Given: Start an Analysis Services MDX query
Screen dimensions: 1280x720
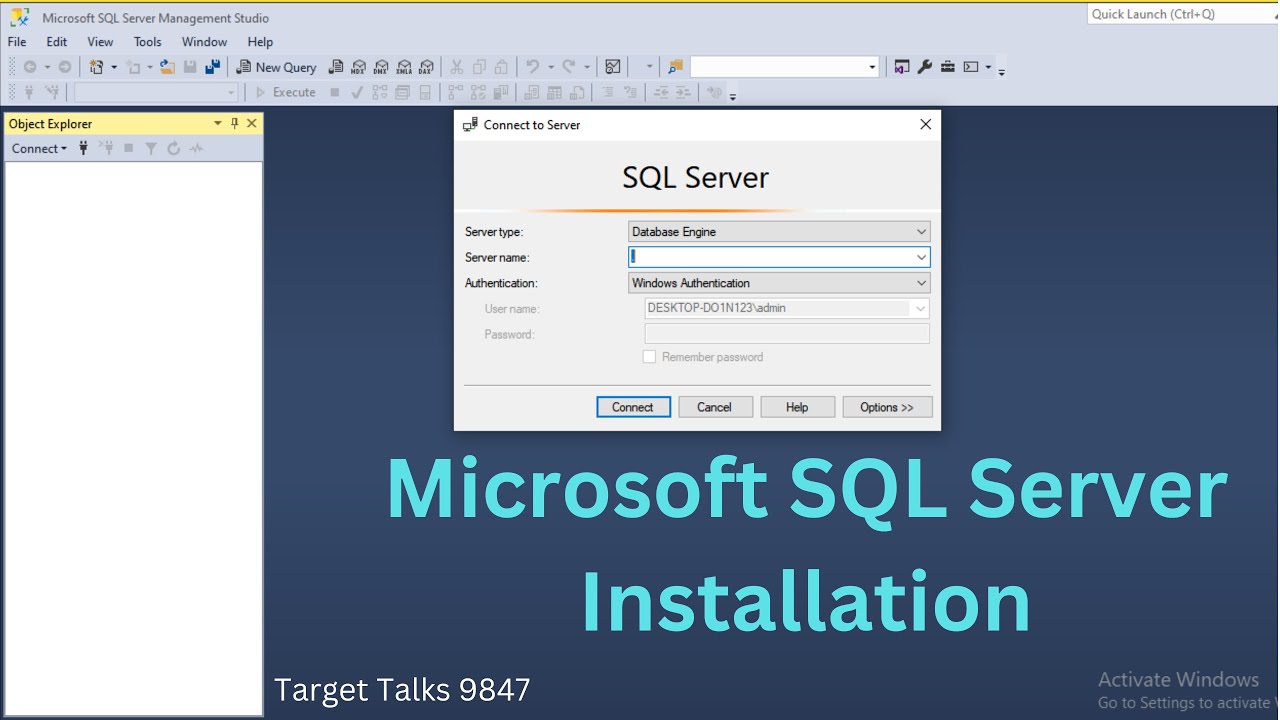Looking at the screenshot, I should pyautogui.click(x=358, y=67).
